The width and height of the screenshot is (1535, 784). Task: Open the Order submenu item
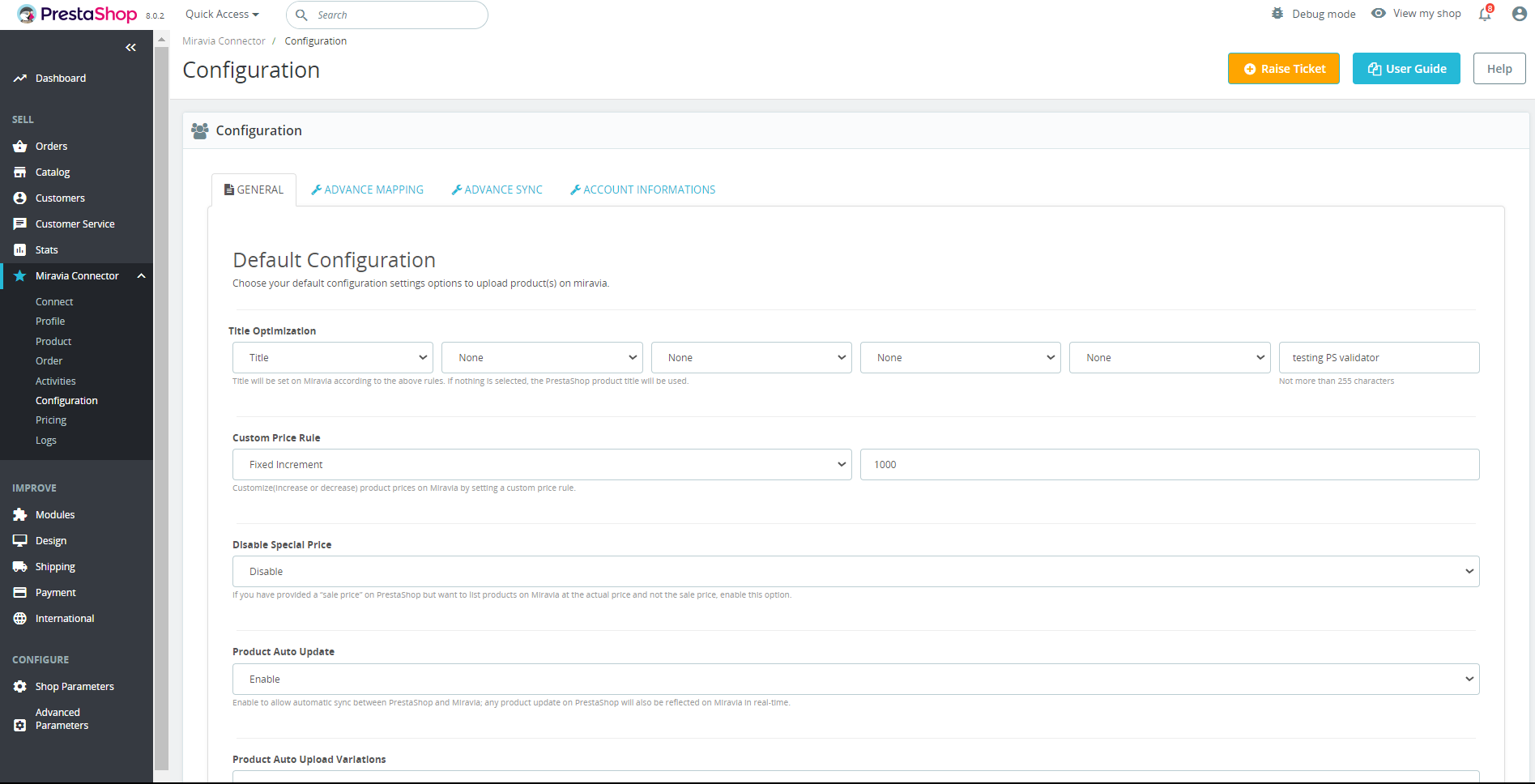point(49,361)
